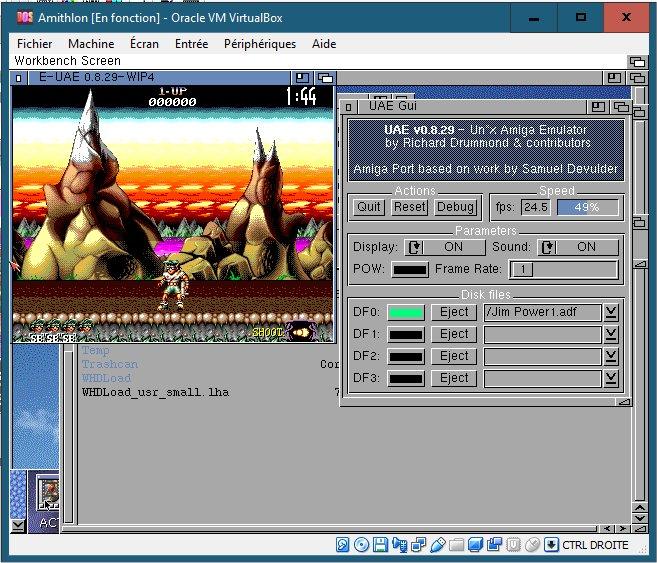Screen dimensions: 657x563
Task: Click the keyboard capture arrow icon
Action: pos(551,545)
